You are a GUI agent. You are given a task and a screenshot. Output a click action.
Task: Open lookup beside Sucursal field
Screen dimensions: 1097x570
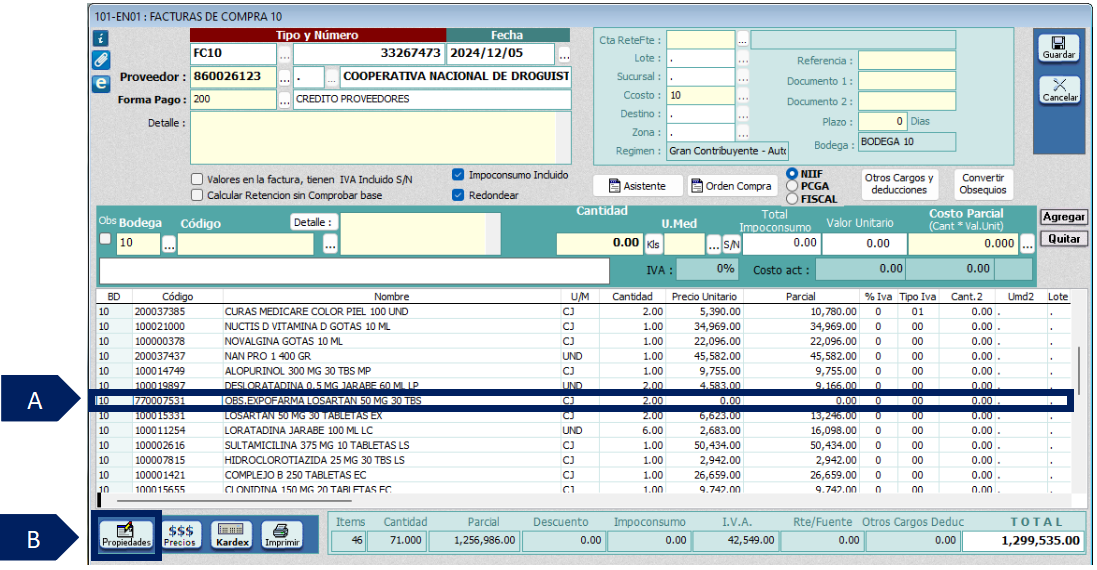(x=742, y=77)
